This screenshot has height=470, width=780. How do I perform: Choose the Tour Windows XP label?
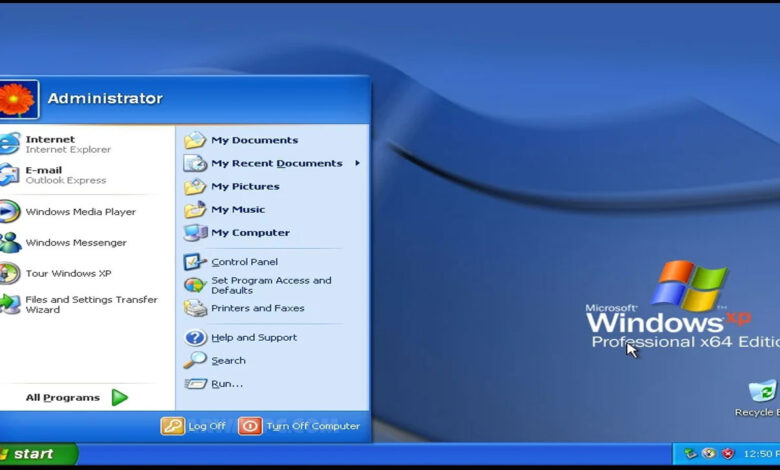[69, 274]
